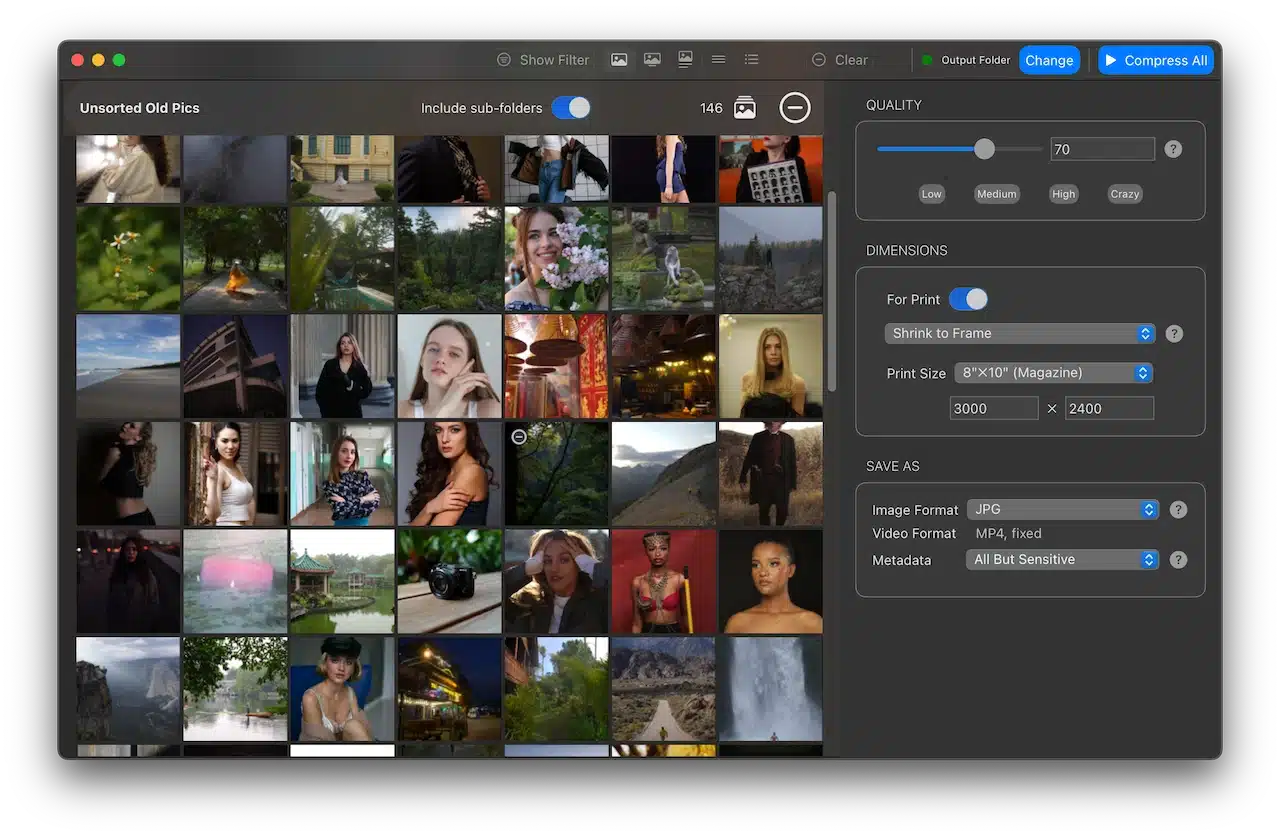This screenshot has height=836, width=1280.
Task: Click the quality slider handle
Action: [x=984, y=149]
